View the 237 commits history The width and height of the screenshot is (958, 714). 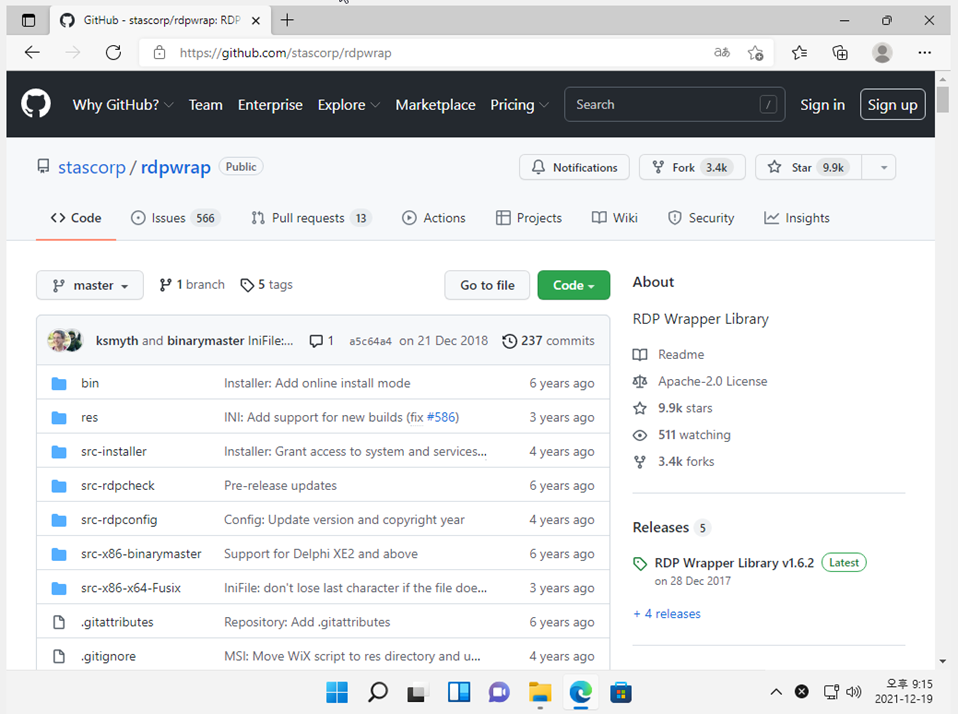548,341
